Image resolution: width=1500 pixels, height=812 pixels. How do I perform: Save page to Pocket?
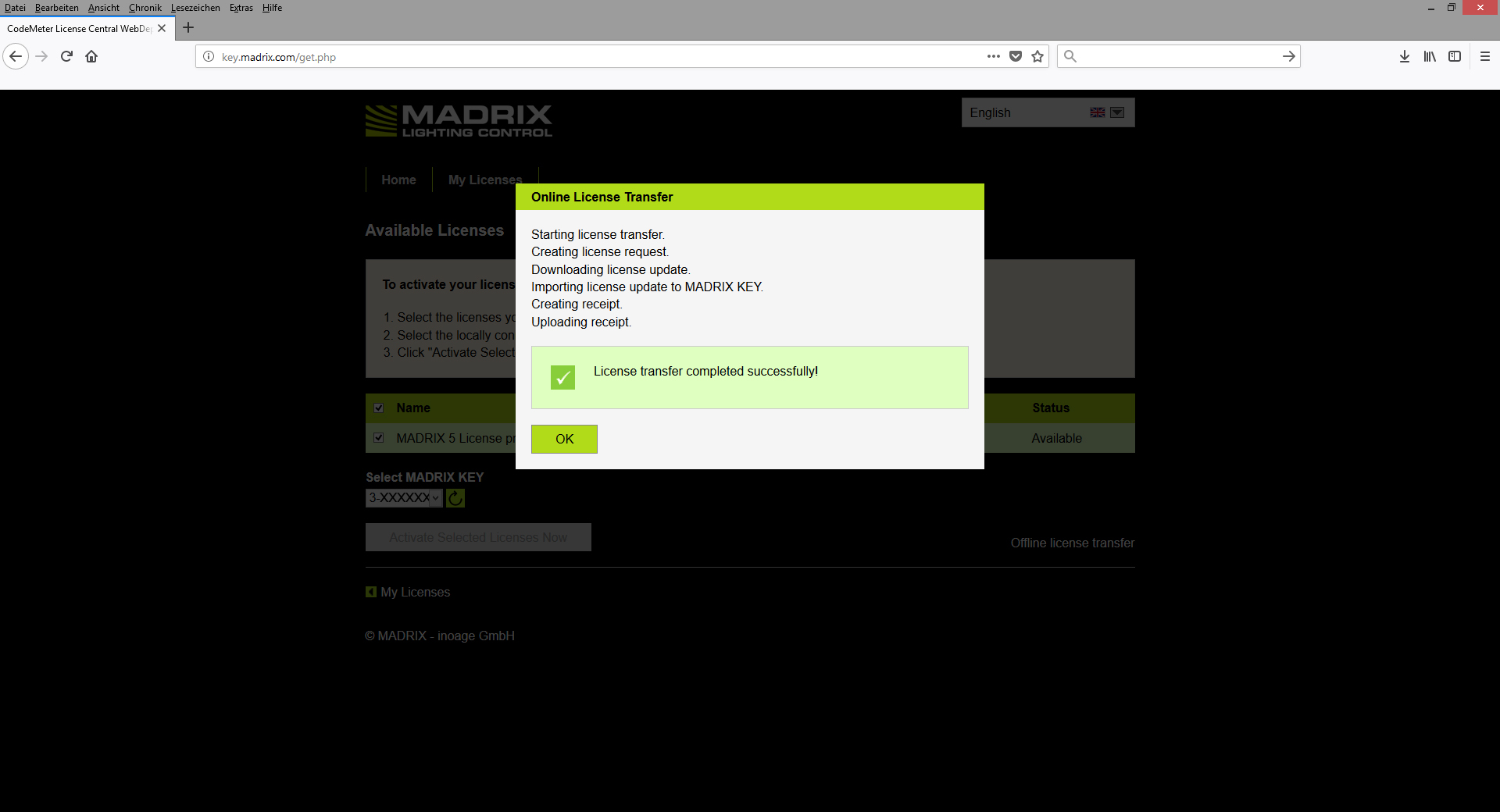(x=1016, y=56)
